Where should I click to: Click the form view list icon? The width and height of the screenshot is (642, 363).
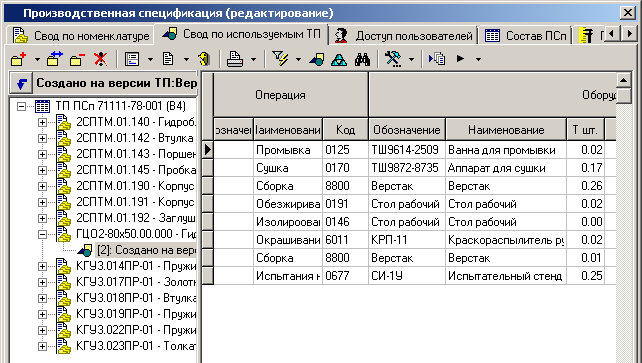click(x=132, y=59)
